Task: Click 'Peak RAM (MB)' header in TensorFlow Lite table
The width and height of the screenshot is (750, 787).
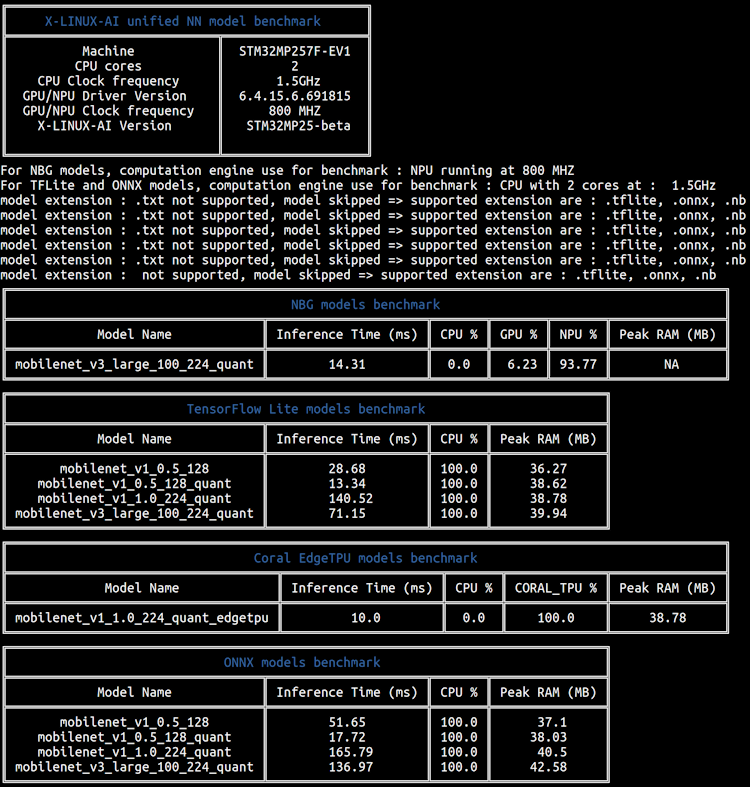Action: pyautogui.click(x=548, y=439)
